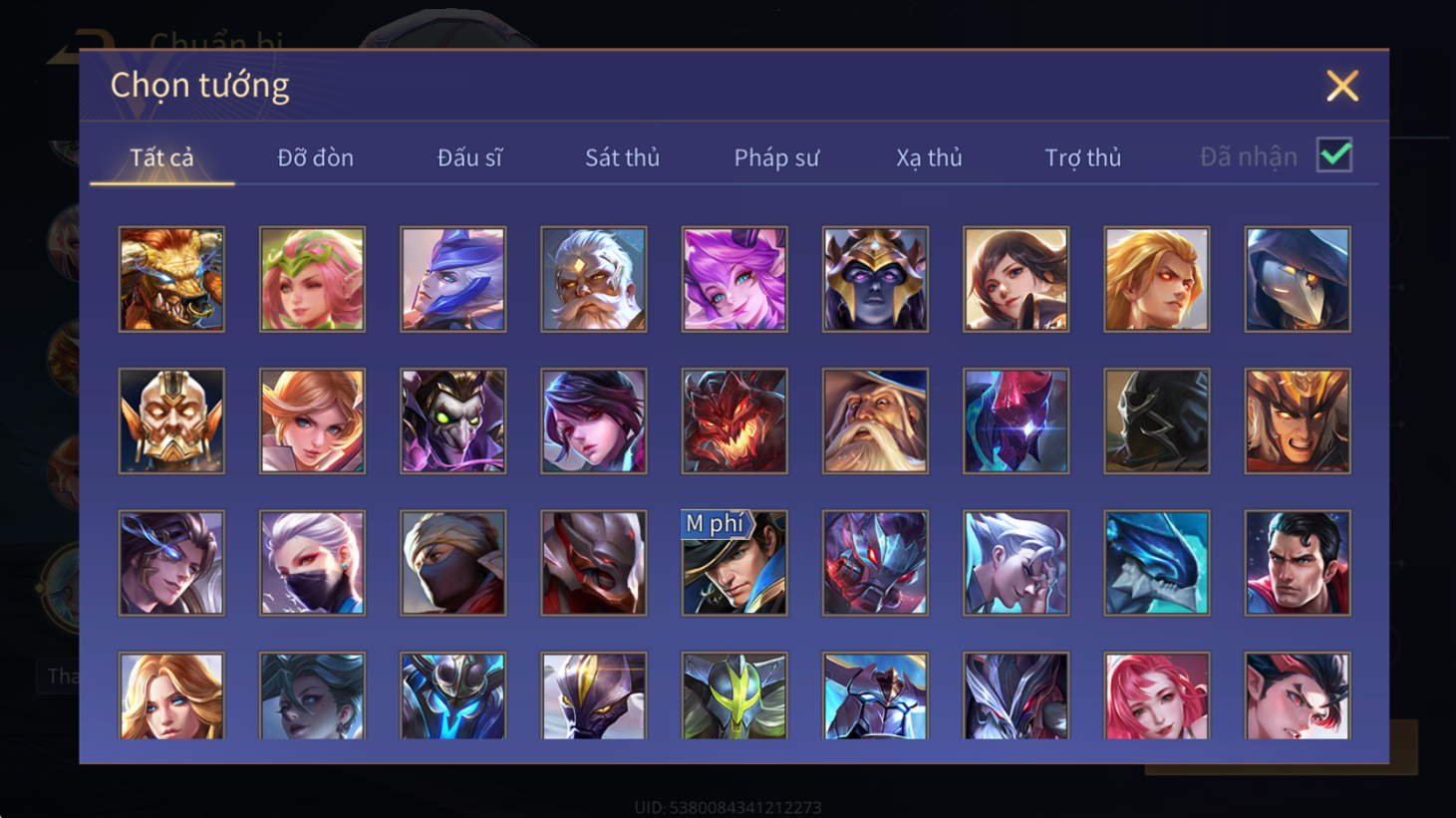Pick the golden masked armored hero
The height and width of the screenshot is (818, 1456).
pos(171,420)
